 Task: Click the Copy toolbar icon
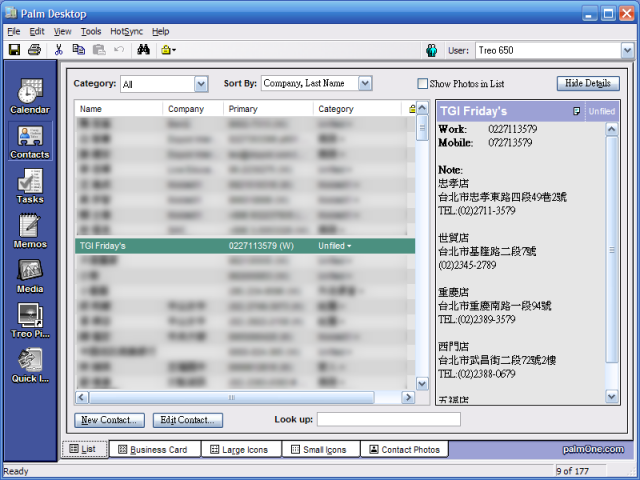pyautogui.click(x=78, y=50)
